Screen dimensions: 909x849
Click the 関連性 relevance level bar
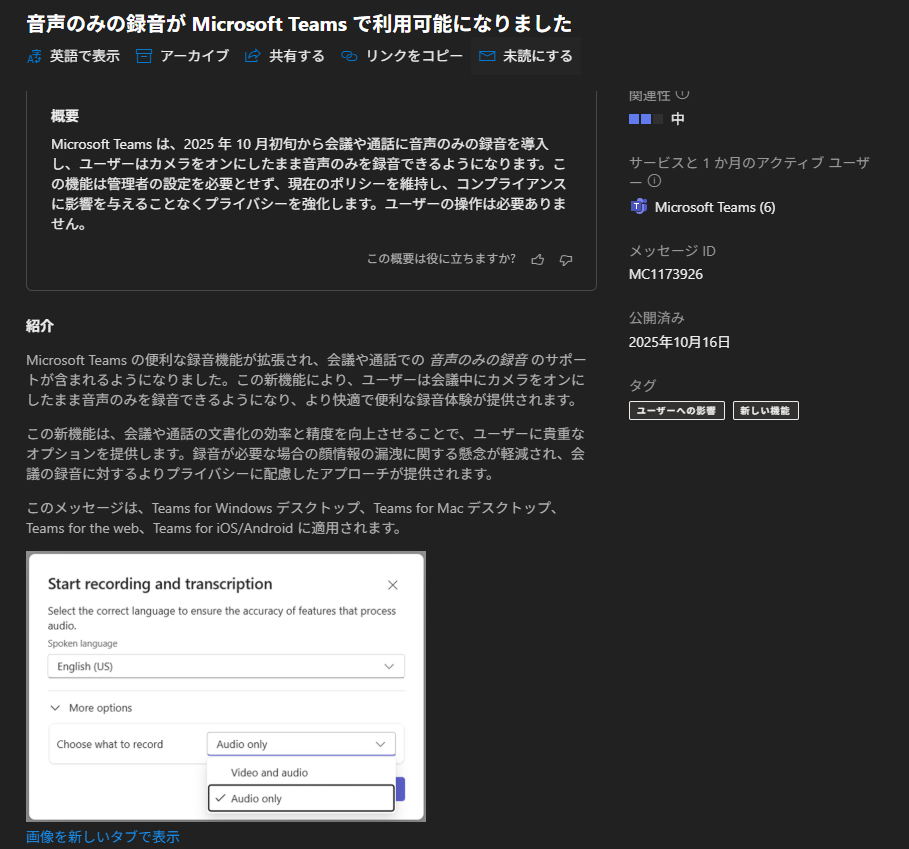[645, 119]
